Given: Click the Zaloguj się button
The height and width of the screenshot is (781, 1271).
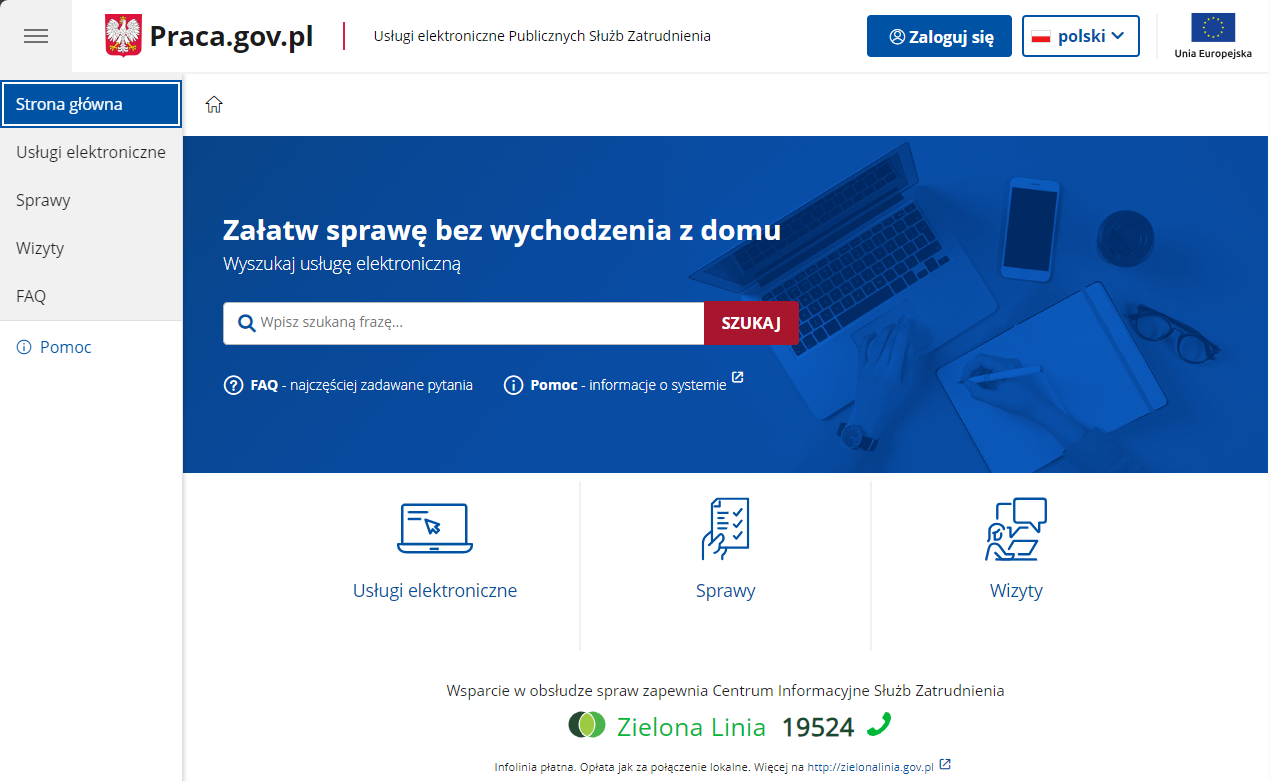Looking at the screenshot, I should 939,36.
